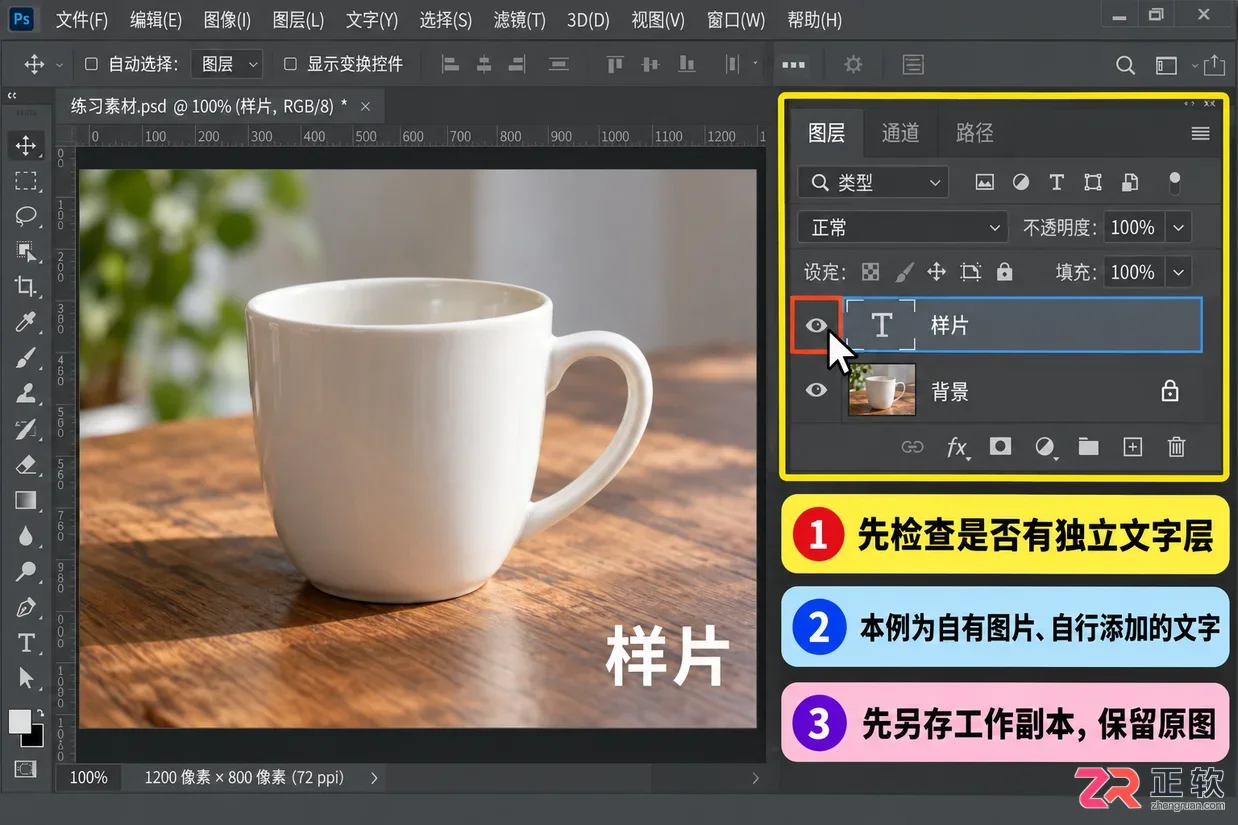Create a new group folder
This screenshot has width=1238, height=825.
click(x=1089, y=447)
